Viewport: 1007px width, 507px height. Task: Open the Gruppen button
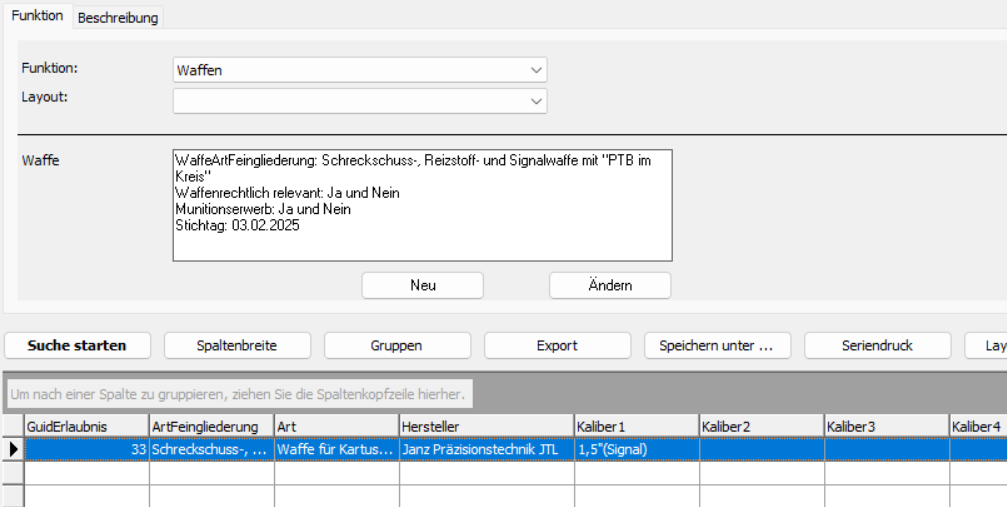pos(395,346)
